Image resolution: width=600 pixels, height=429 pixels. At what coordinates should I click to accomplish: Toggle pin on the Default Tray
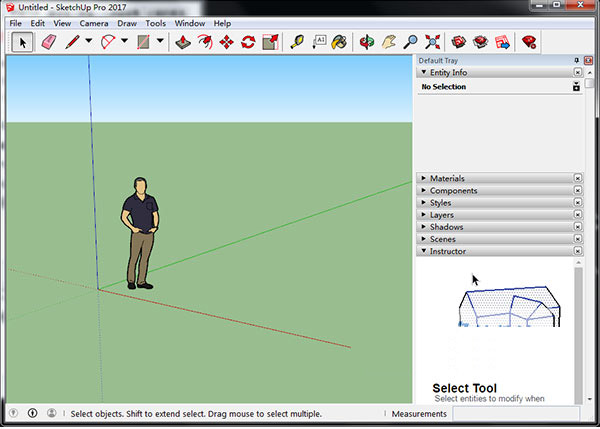pos(578,60)
